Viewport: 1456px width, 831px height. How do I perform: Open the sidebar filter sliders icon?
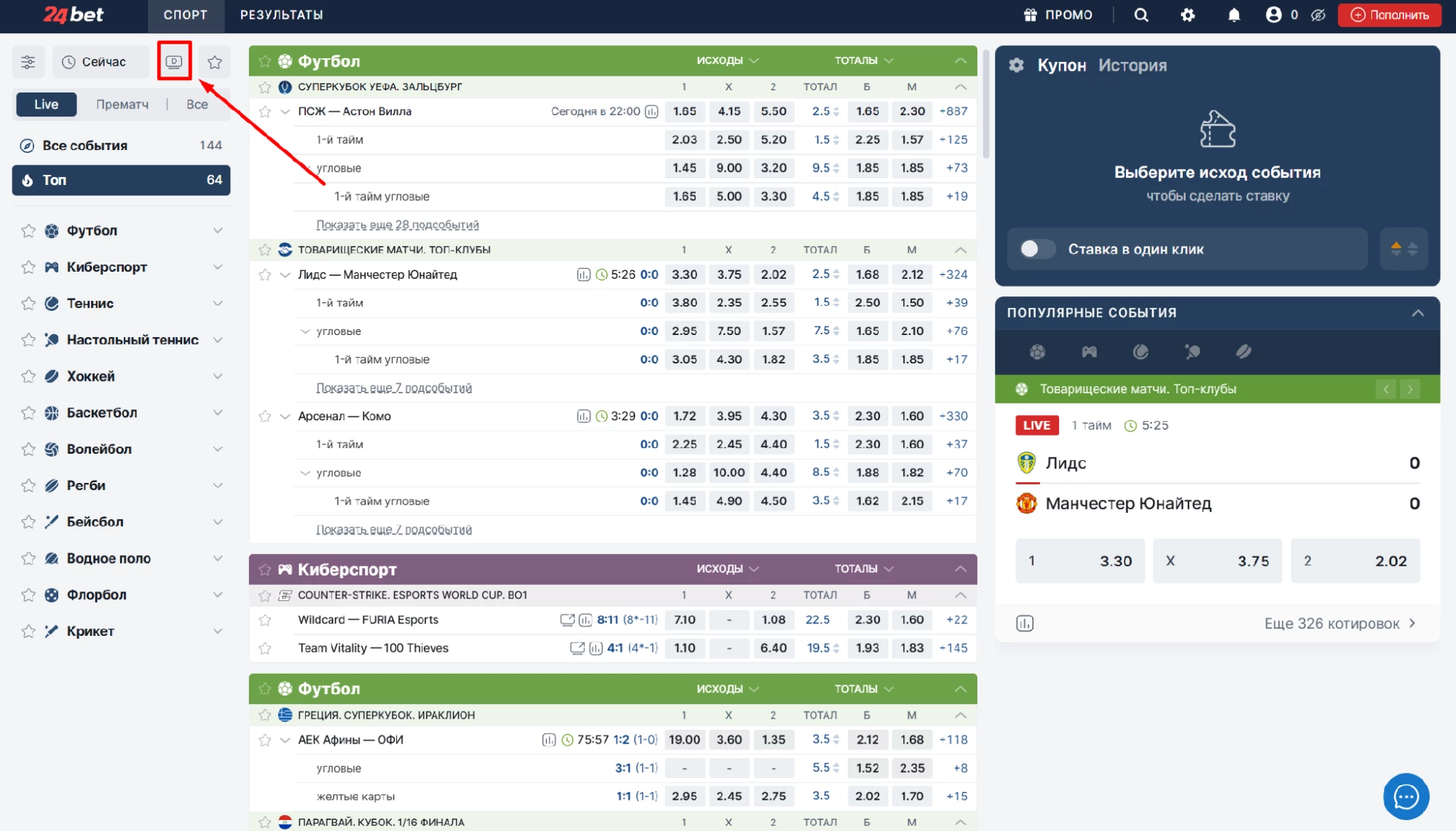tap(28, 62)
